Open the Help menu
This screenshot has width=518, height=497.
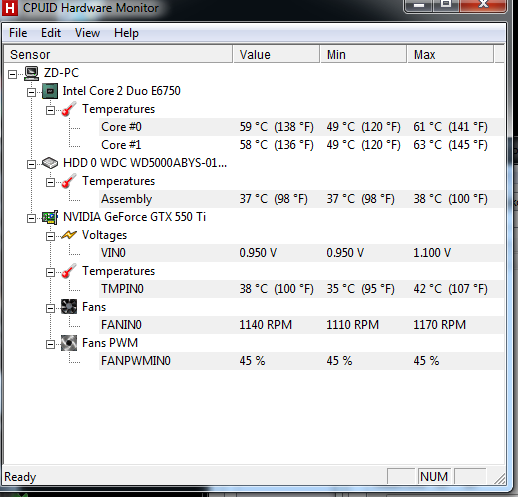126,33
